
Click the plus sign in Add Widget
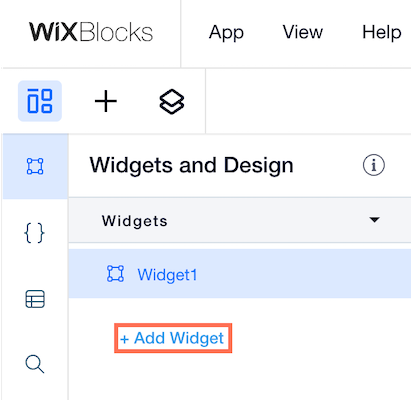pos(125,339)
